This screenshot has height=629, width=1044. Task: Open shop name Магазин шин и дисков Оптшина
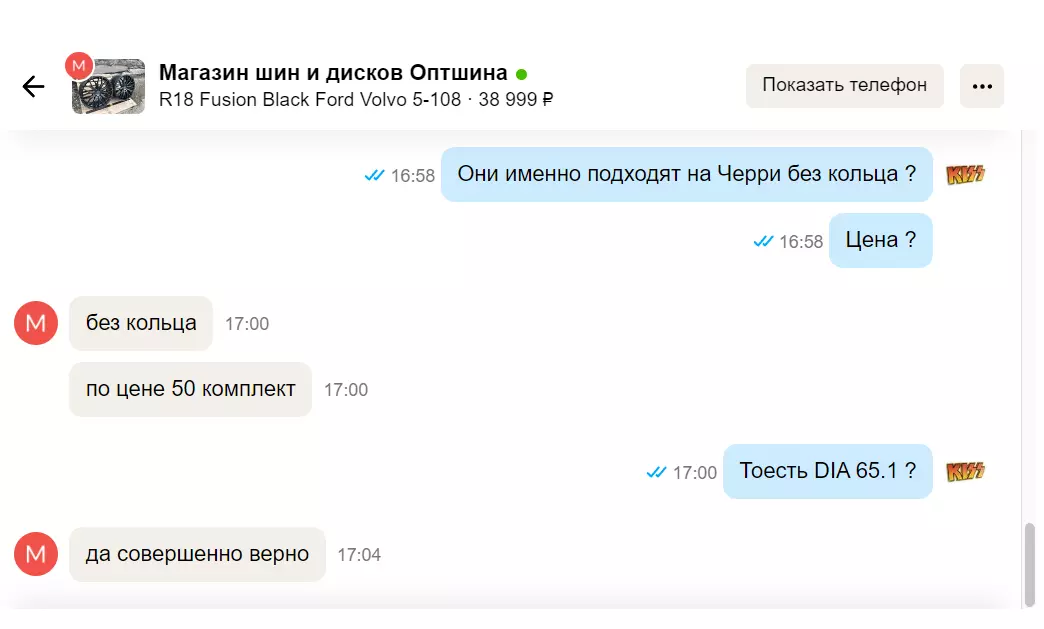pos(333,73)
